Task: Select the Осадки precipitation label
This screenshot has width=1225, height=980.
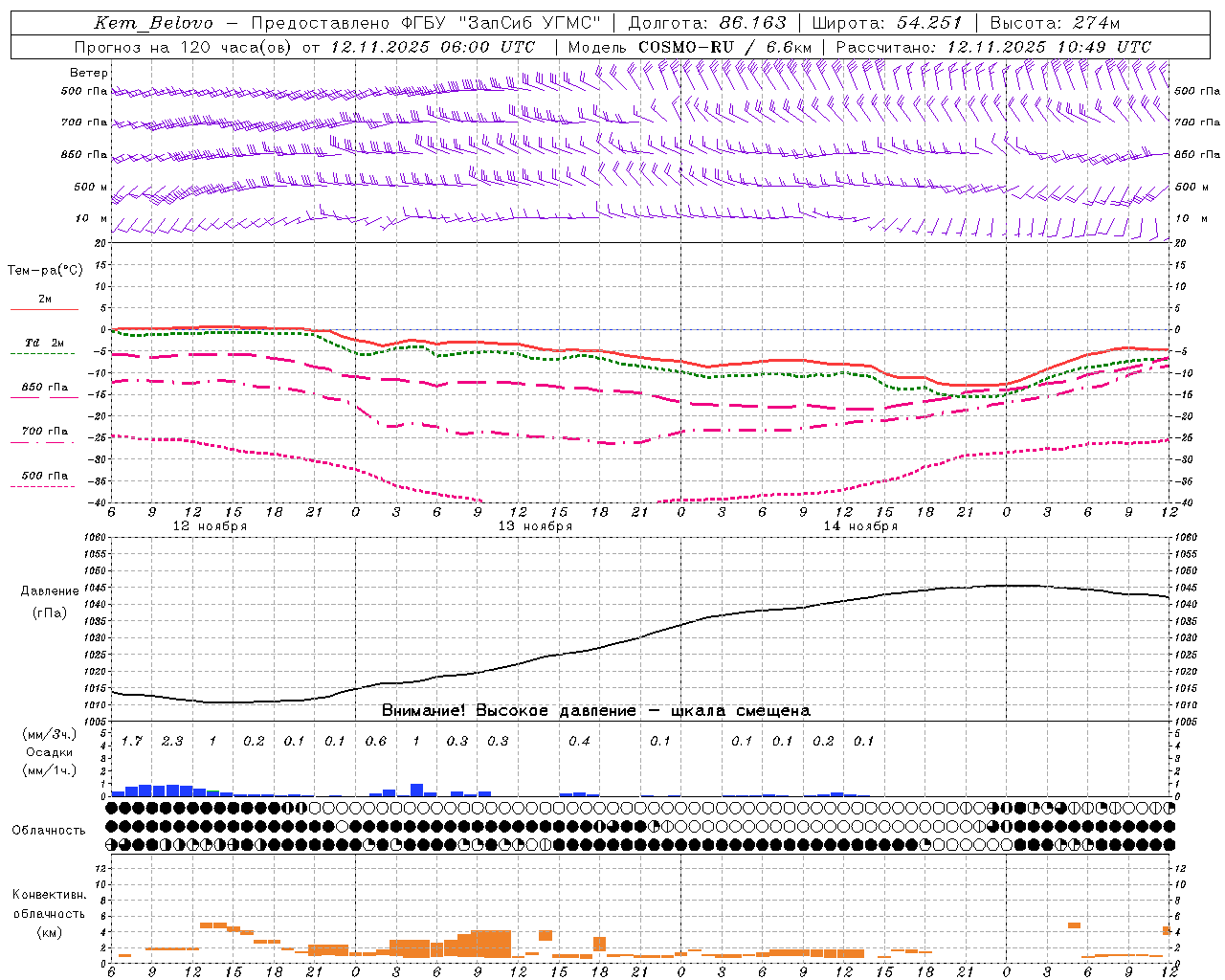Action: click(49, 752)
